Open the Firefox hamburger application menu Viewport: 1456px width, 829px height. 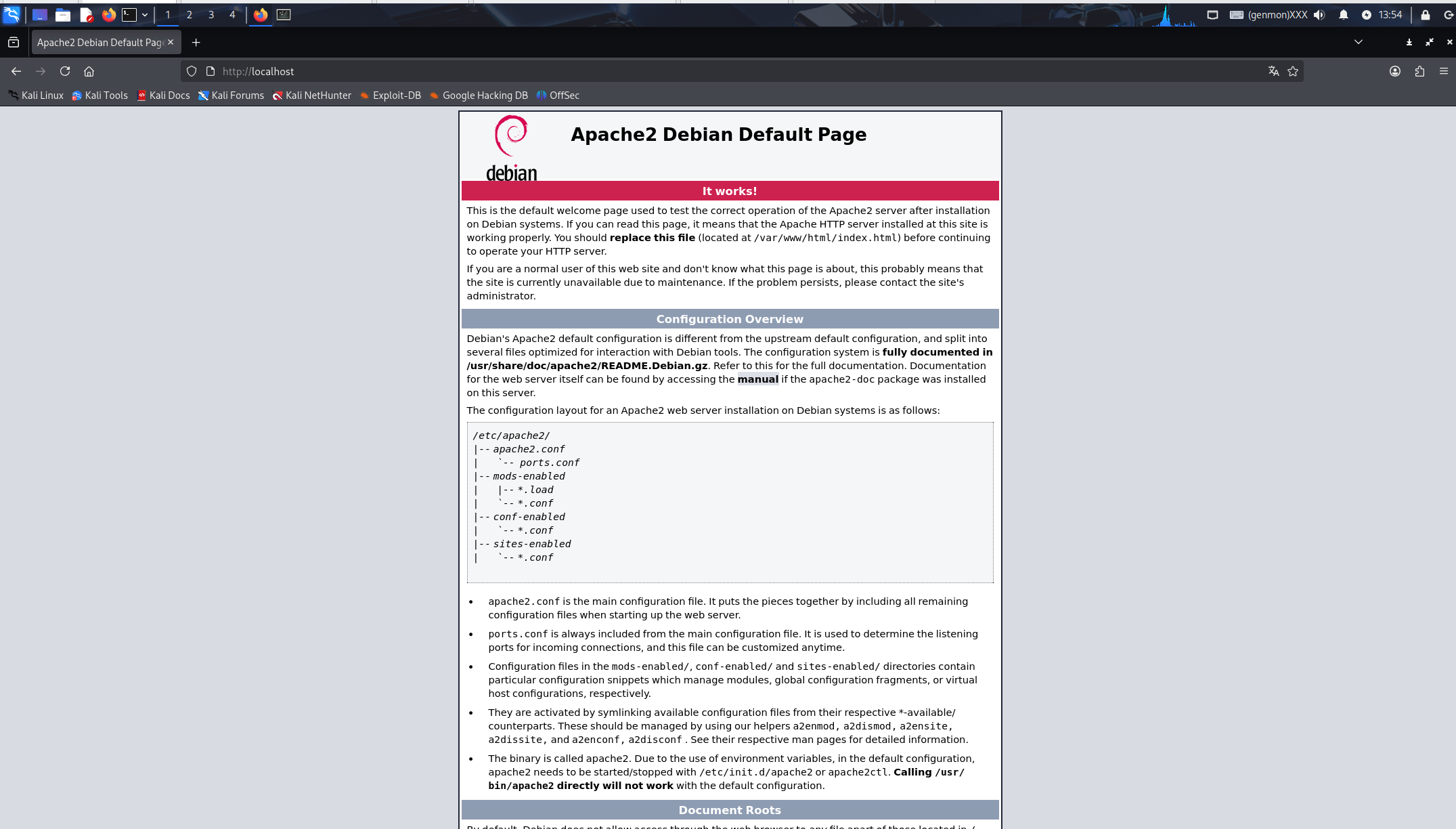click(1443, 71)
